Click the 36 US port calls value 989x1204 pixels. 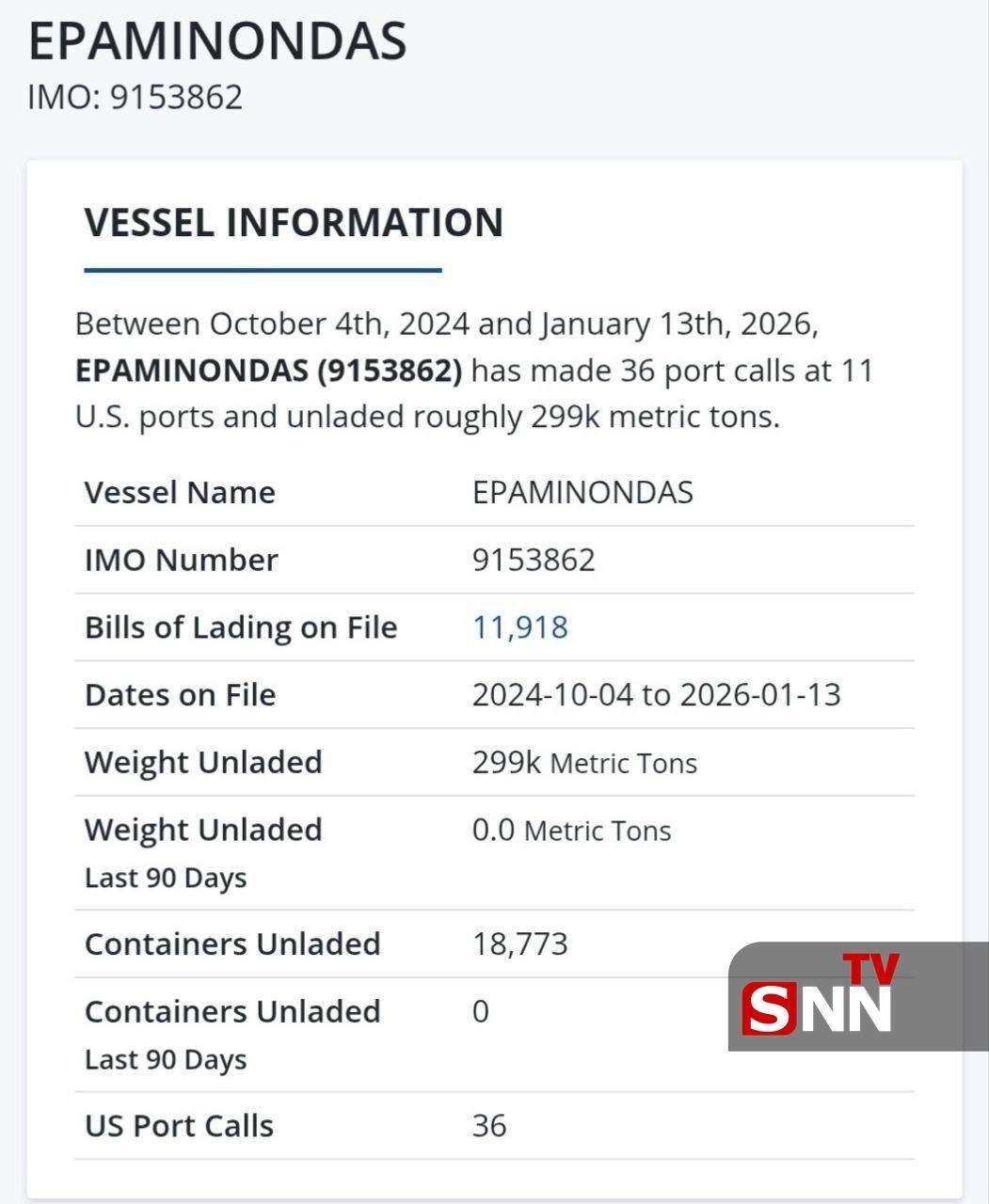pos(489,1126)
